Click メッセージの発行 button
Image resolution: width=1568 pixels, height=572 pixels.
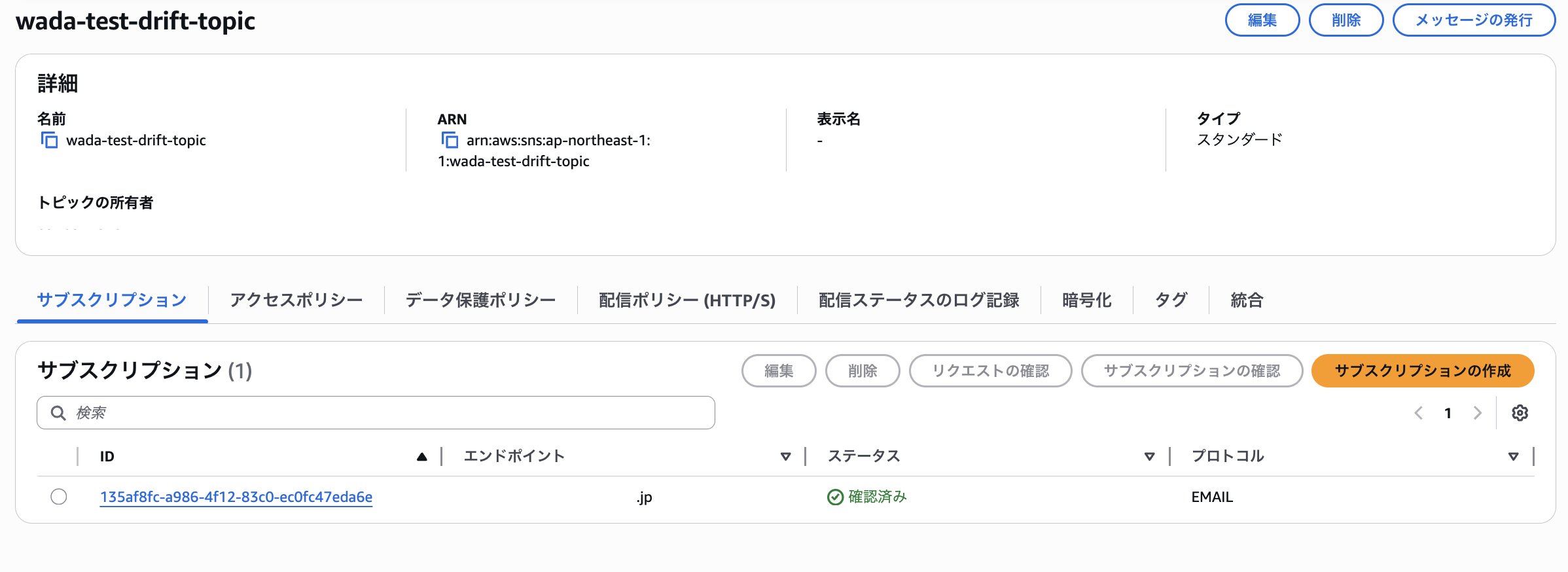pyautogui.click(x=1474, y=20)
